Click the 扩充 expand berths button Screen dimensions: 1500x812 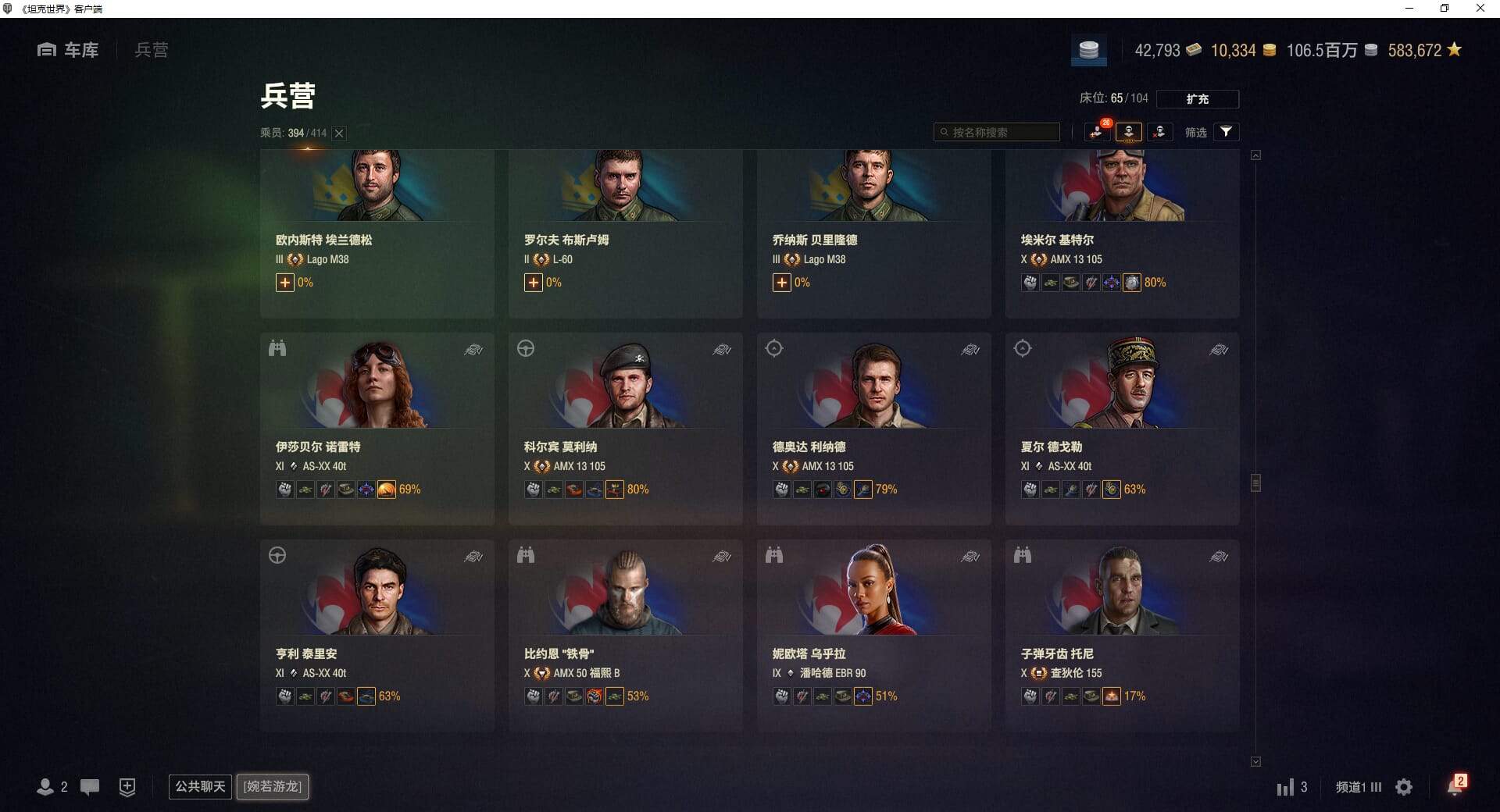[x=1197, y=98]
